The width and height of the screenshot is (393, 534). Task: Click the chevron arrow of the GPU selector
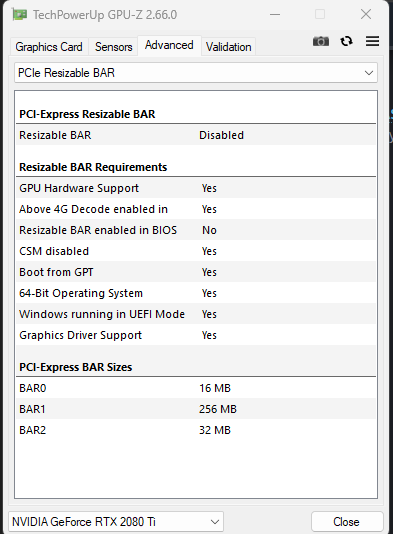215,522
